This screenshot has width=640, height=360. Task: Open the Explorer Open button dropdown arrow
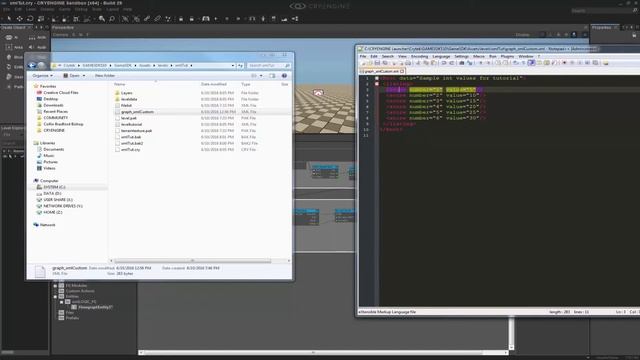click(x=84, y=76)
